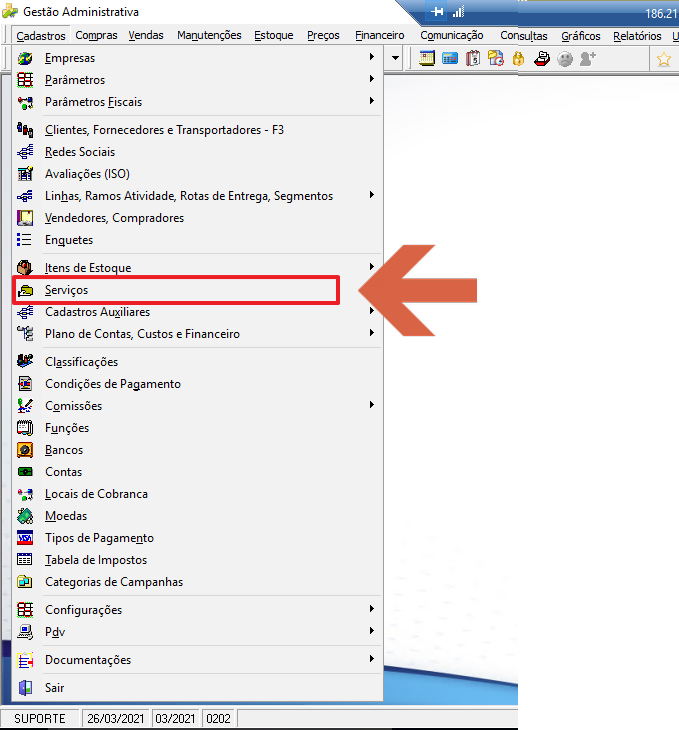The image size is (679, 730).
Task: Open the Compras menu
Action: (x=96, y=35)
